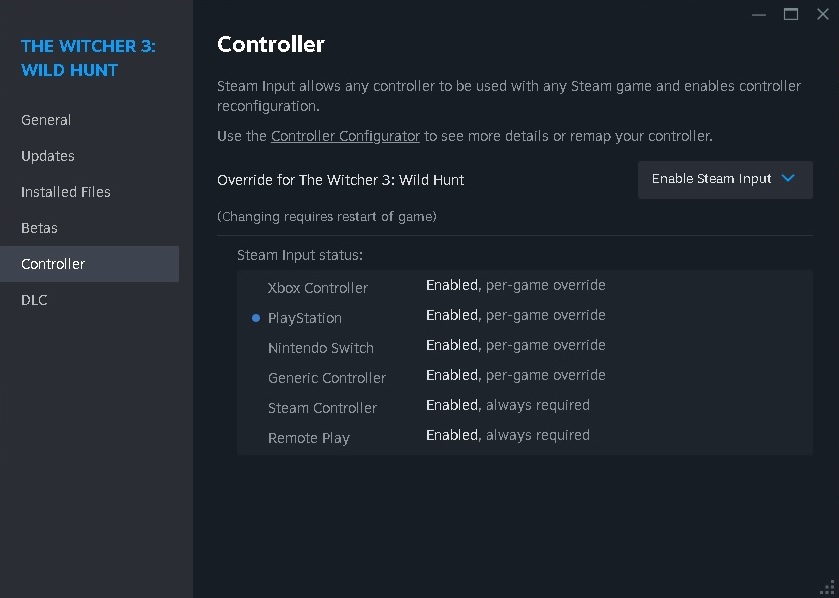Close the properties window
The image size is (839, 598).
coord(823,14)
